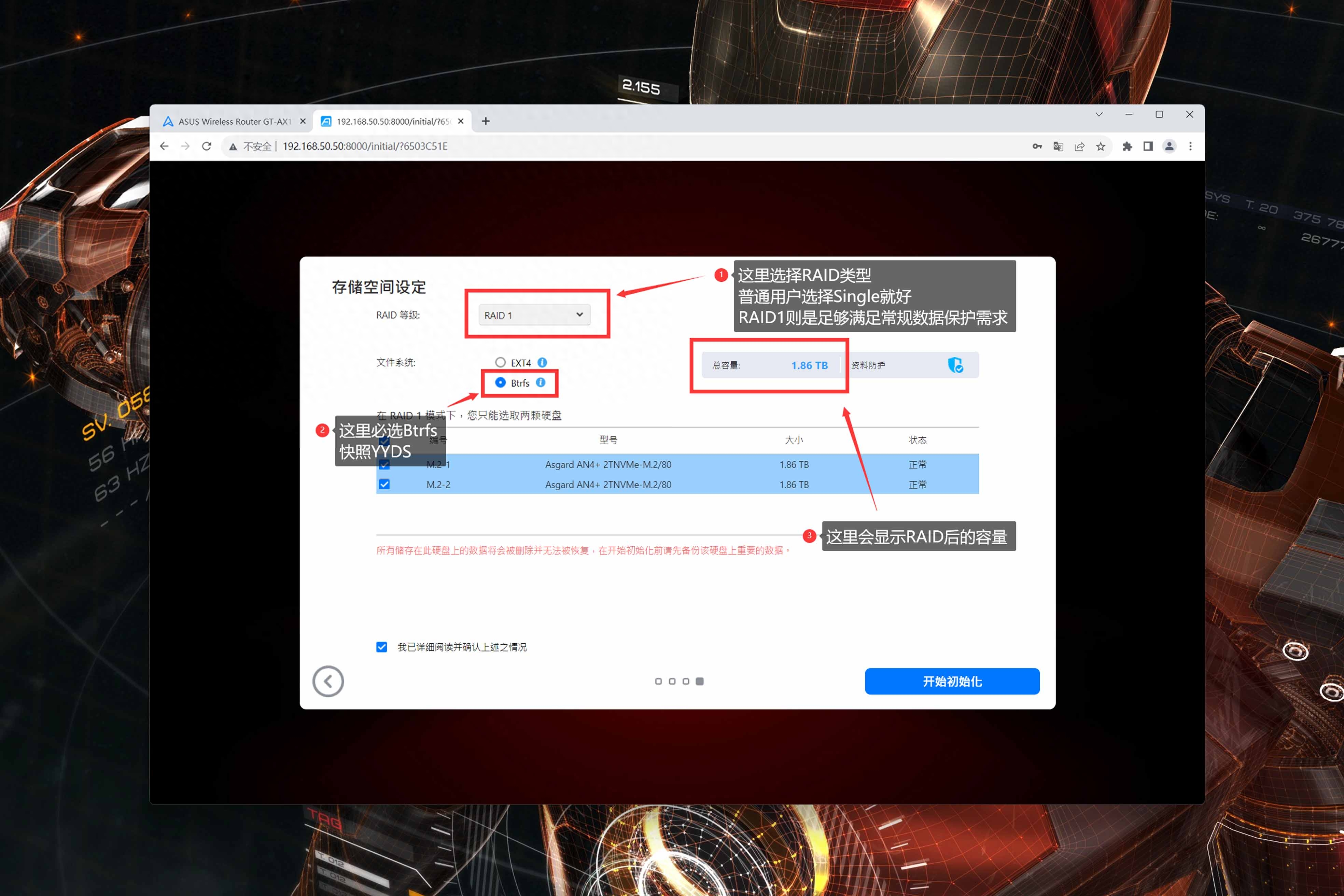Click the share page icon
The height and width of the screenshot is (896, 1344).
click(1079, 147)
